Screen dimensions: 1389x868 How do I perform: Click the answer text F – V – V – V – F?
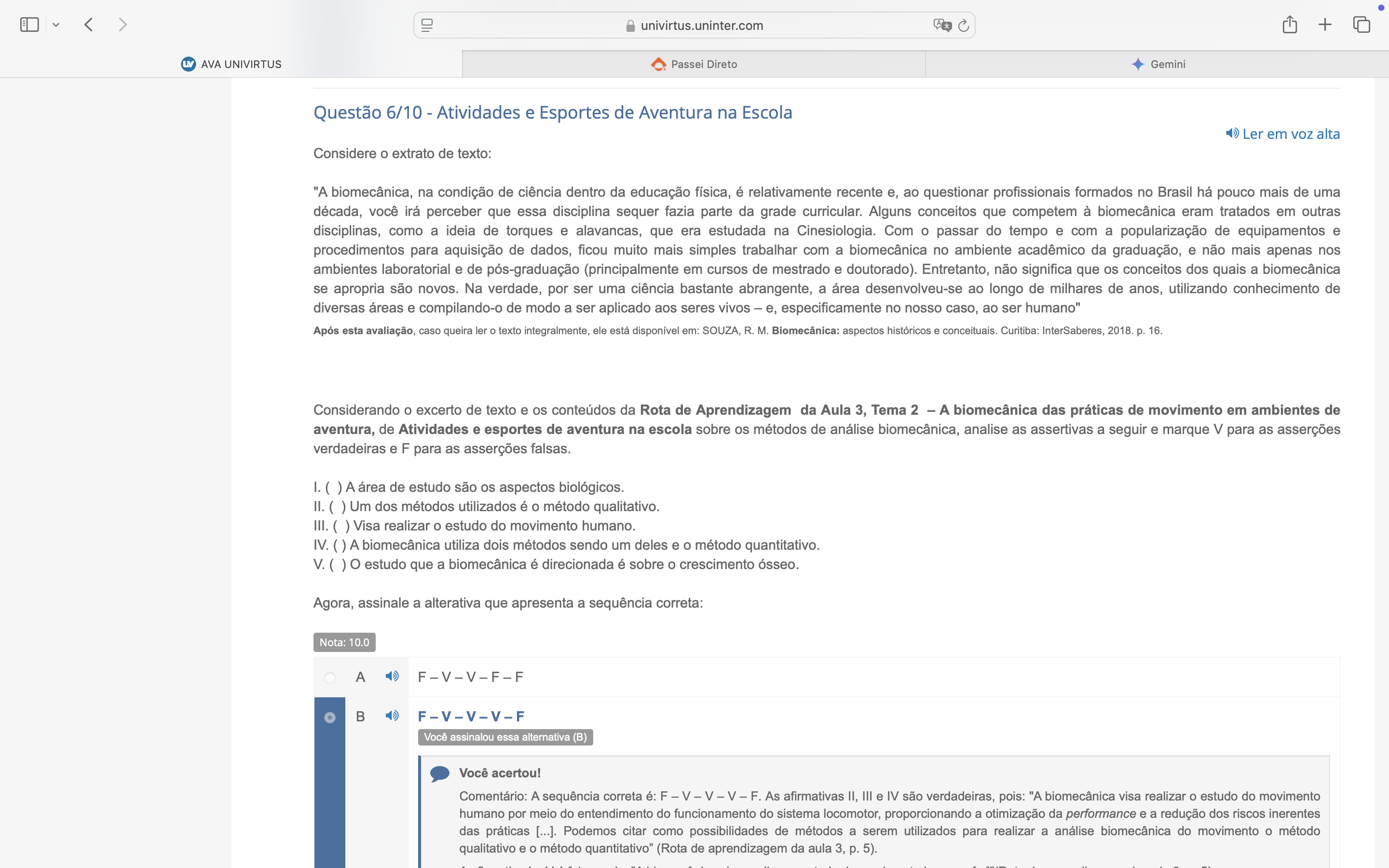pyautogui.click(x=471, y=717)
